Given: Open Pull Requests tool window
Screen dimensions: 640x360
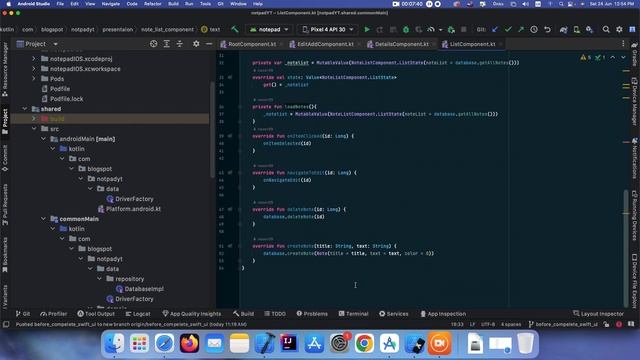Looking at the screenshot, I should (x=5, y=205).
